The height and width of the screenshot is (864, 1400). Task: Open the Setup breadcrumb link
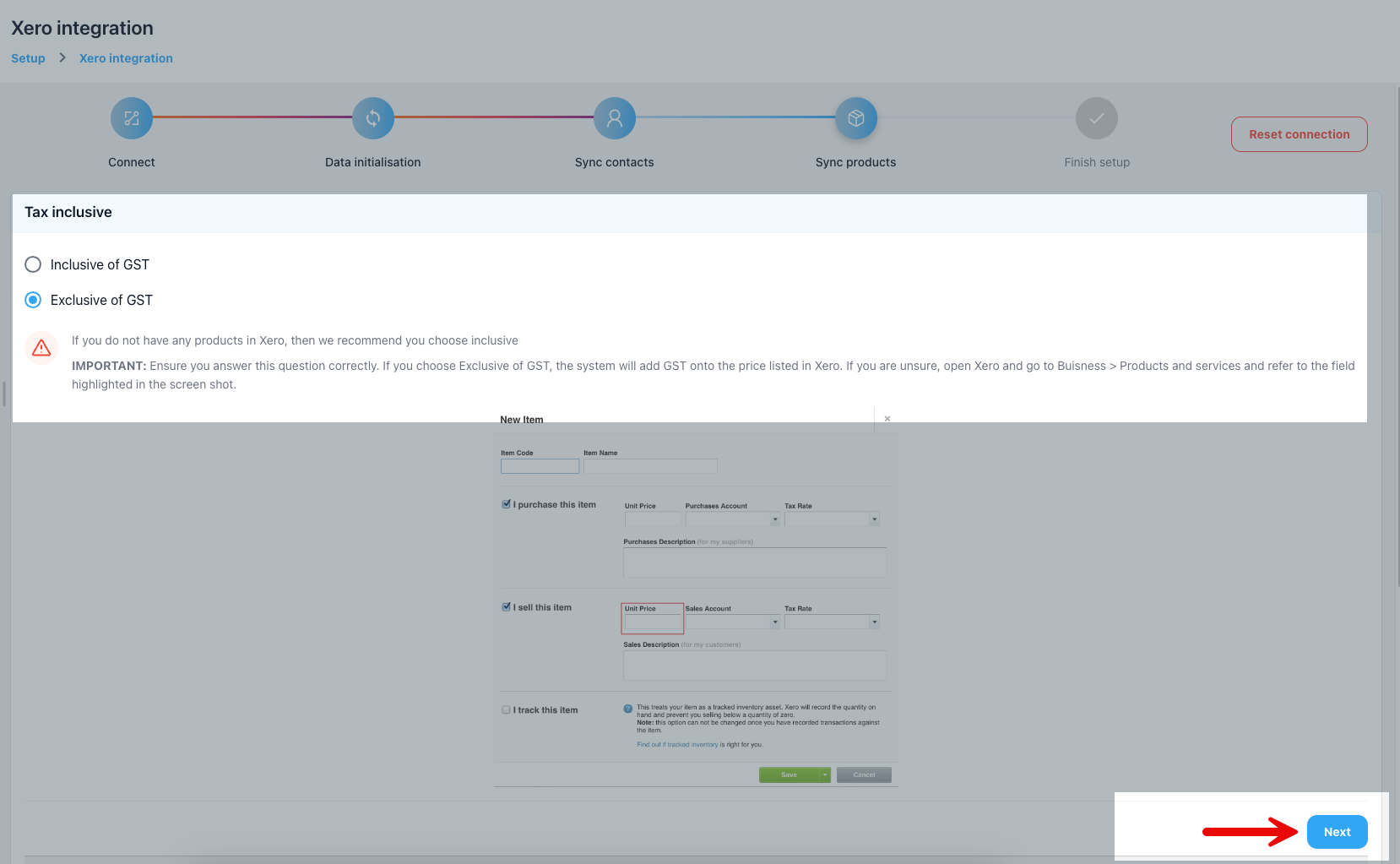(x=28, y=58)
